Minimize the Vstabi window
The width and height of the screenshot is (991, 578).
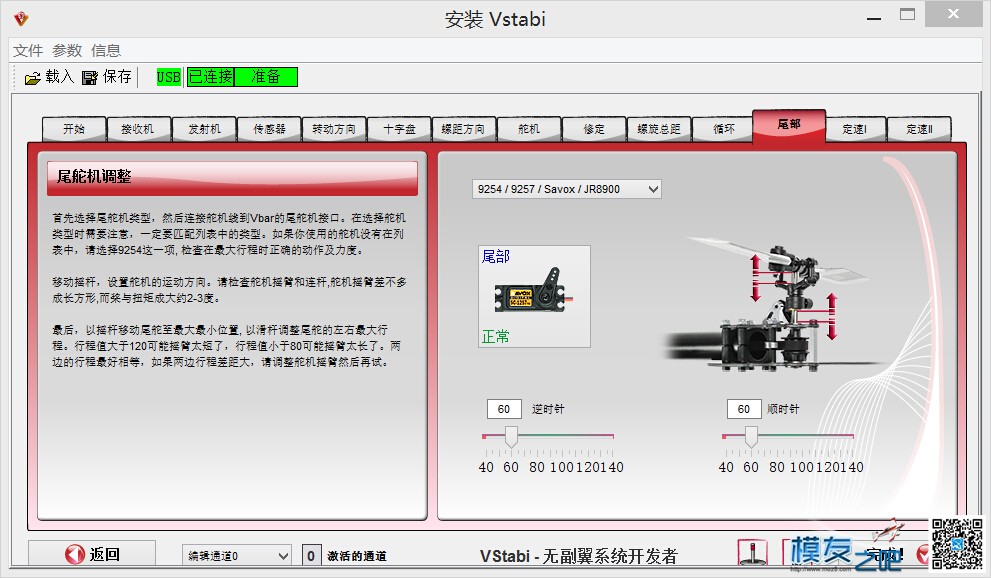pyautogui.click(x=874, y=18)
